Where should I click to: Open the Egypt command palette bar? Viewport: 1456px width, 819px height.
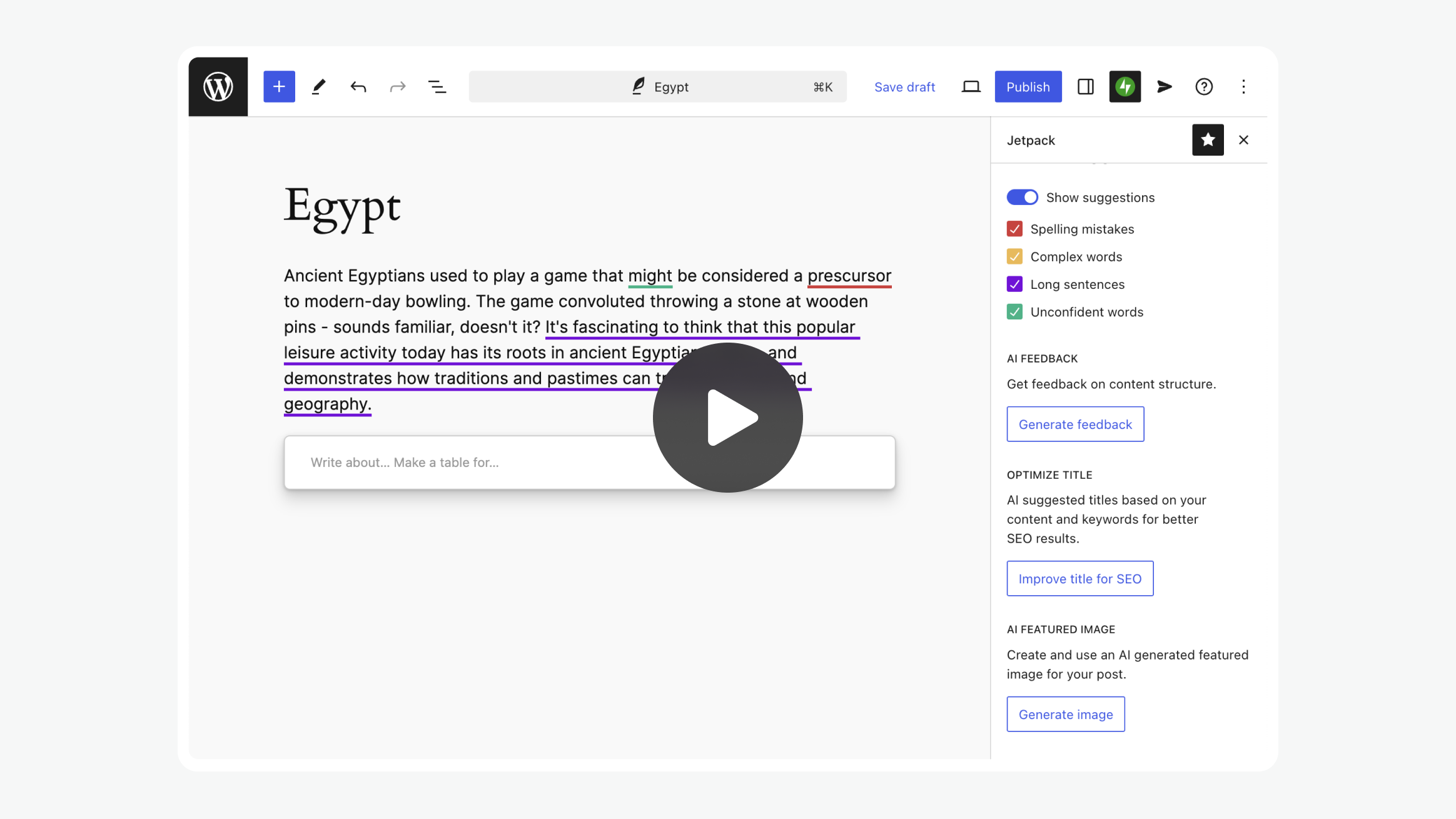(657, 86)
